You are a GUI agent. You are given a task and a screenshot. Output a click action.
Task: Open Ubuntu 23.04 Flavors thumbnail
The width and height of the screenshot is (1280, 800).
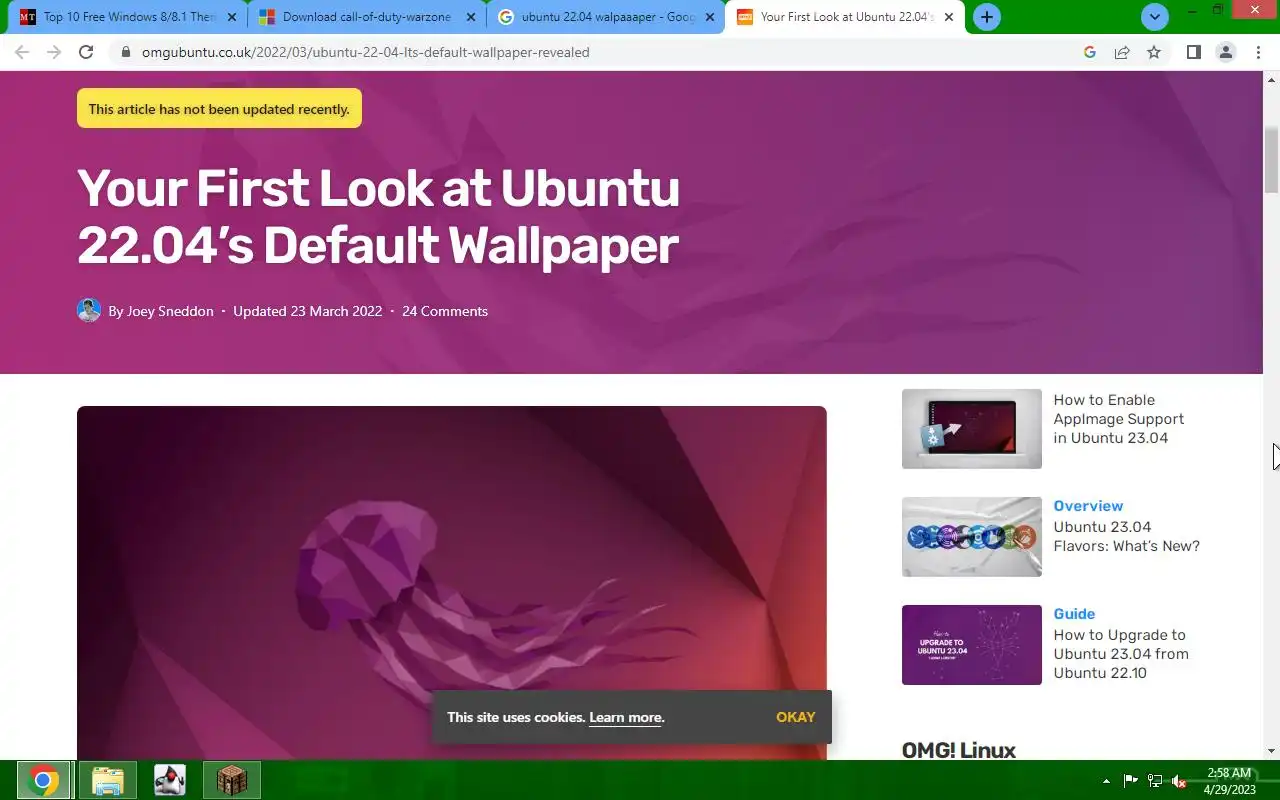coord(972,537)
